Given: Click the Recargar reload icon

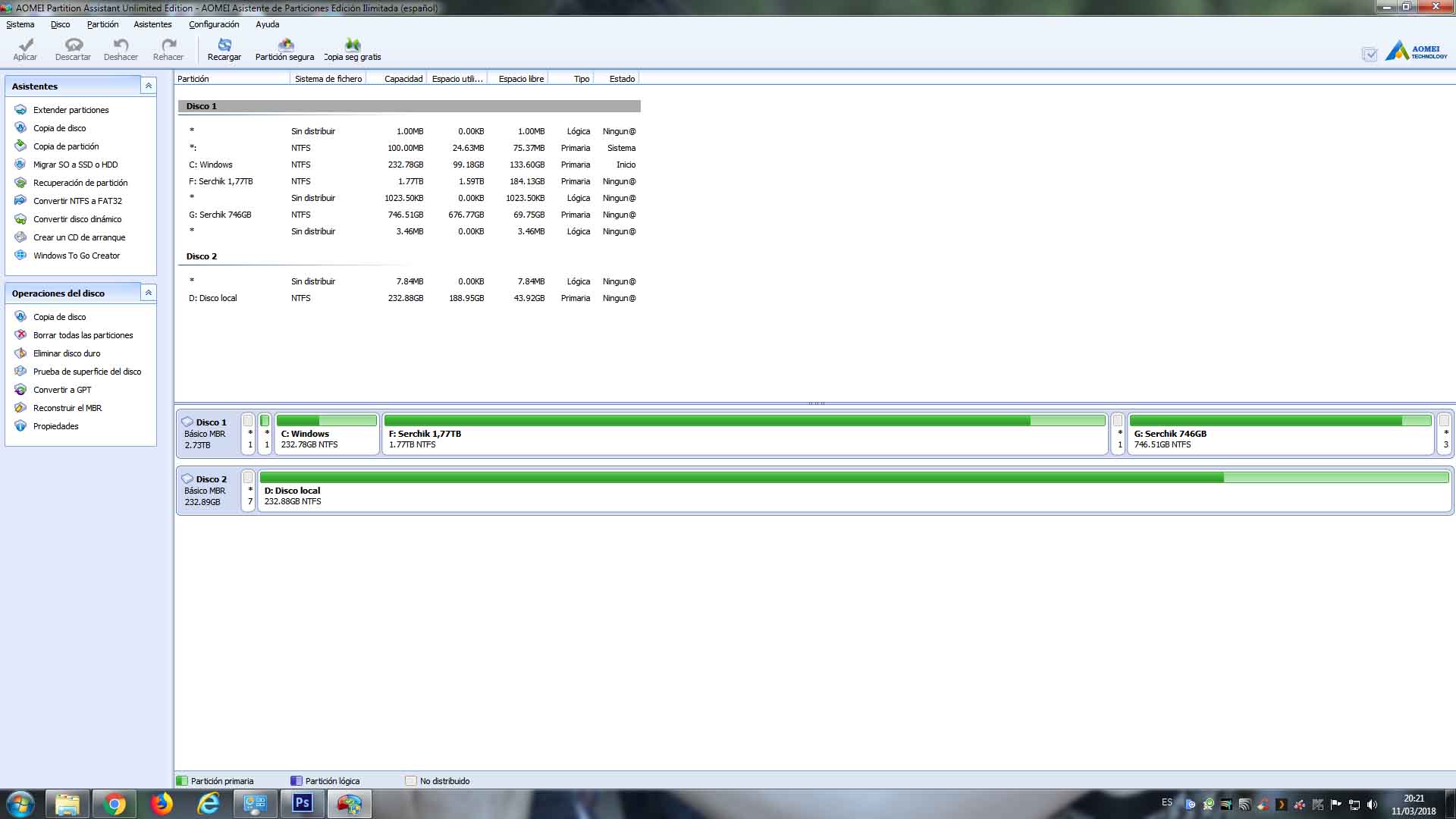Looking at the screenshot, I should tap(224, 45).
